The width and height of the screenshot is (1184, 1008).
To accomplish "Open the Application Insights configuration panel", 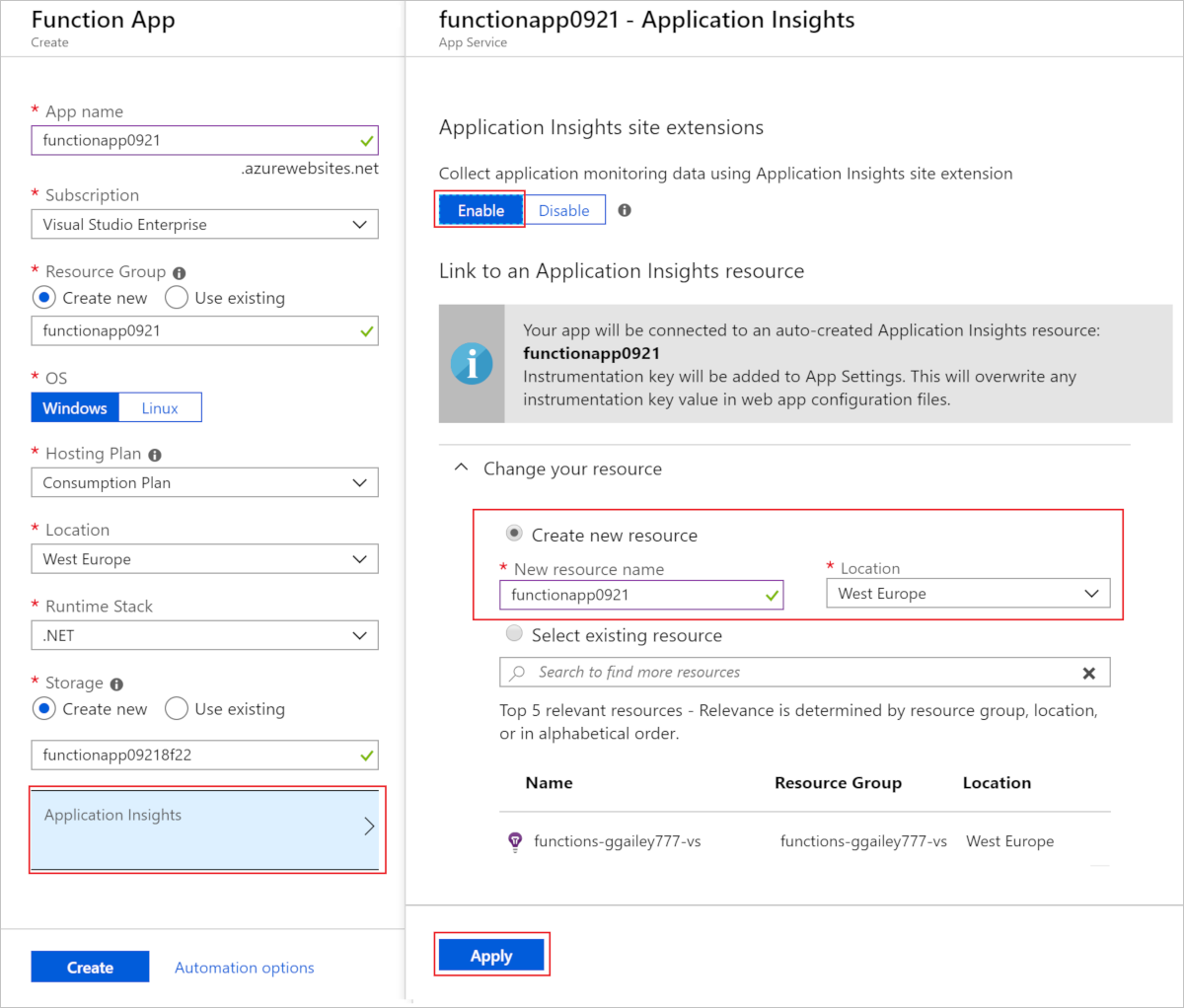I will coord(206,829).
